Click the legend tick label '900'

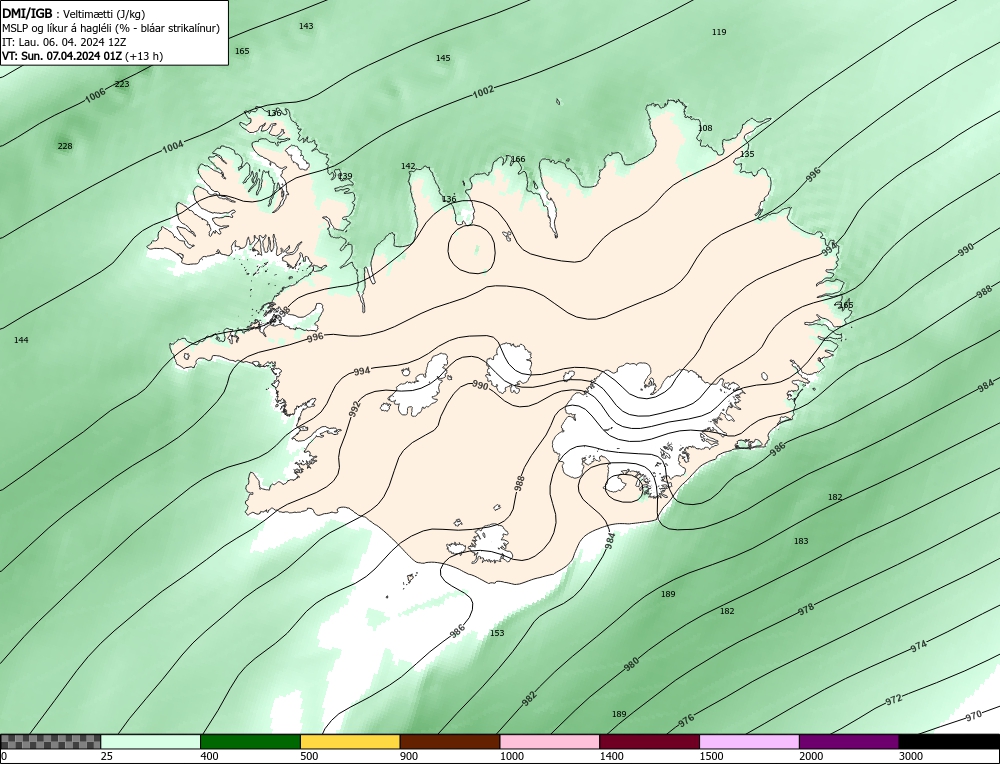point(409,756)
